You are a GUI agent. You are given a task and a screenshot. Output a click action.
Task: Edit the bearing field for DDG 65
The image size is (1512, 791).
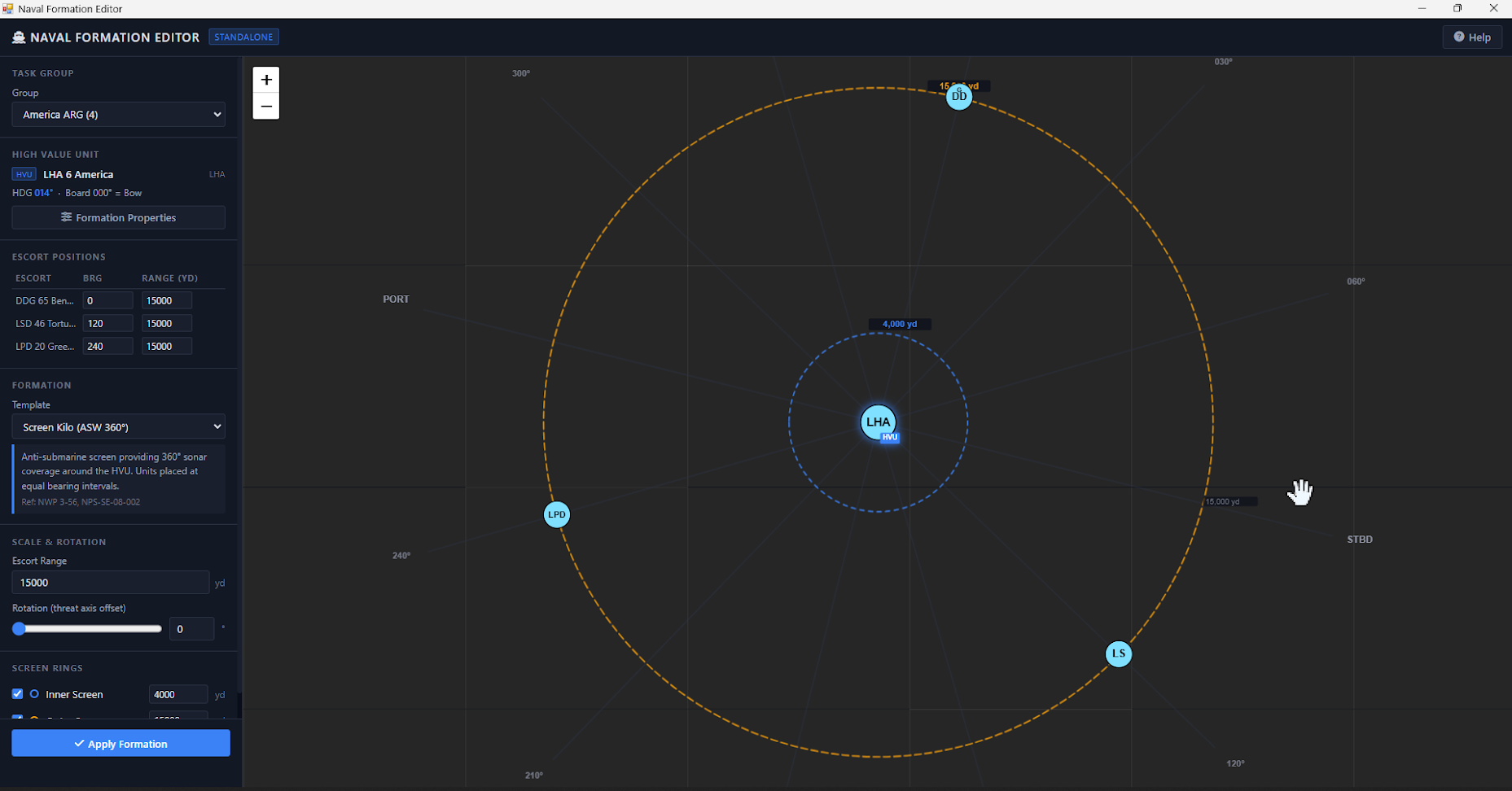(x=107, y=301)
